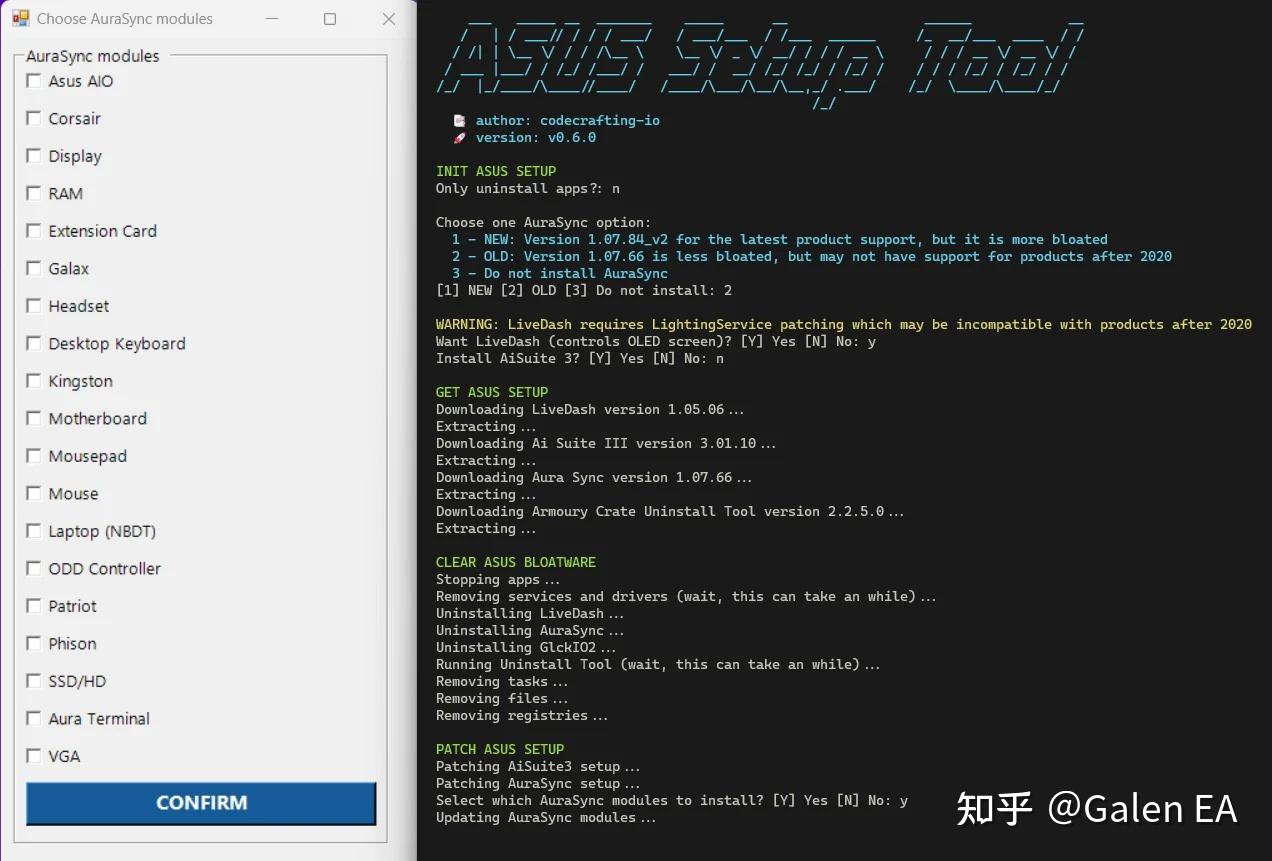
Task: Click the 'Updating AuraSync modules' terminal line
Action: [546, 817]
